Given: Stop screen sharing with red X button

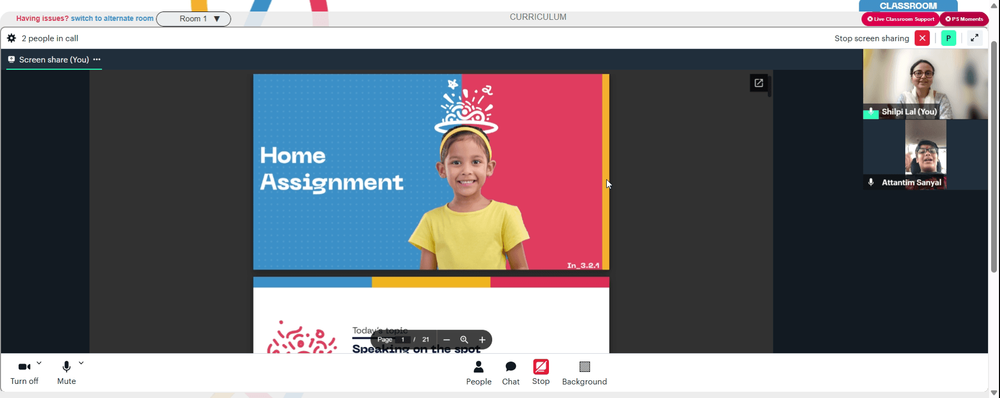Looking at the screenshot, I should (x=922, y=38).
